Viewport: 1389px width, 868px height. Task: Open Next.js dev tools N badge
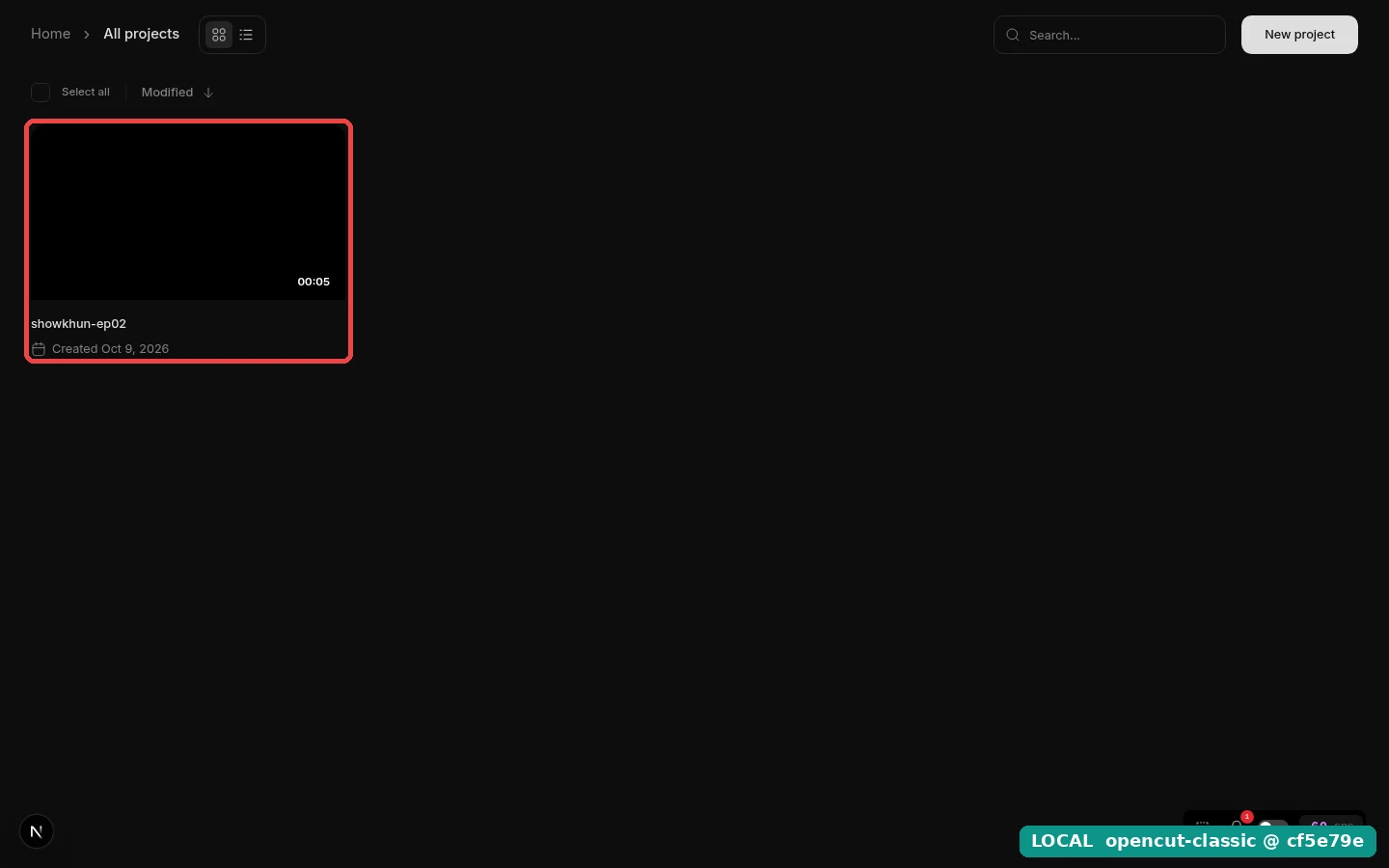click(x=37, y=831)
